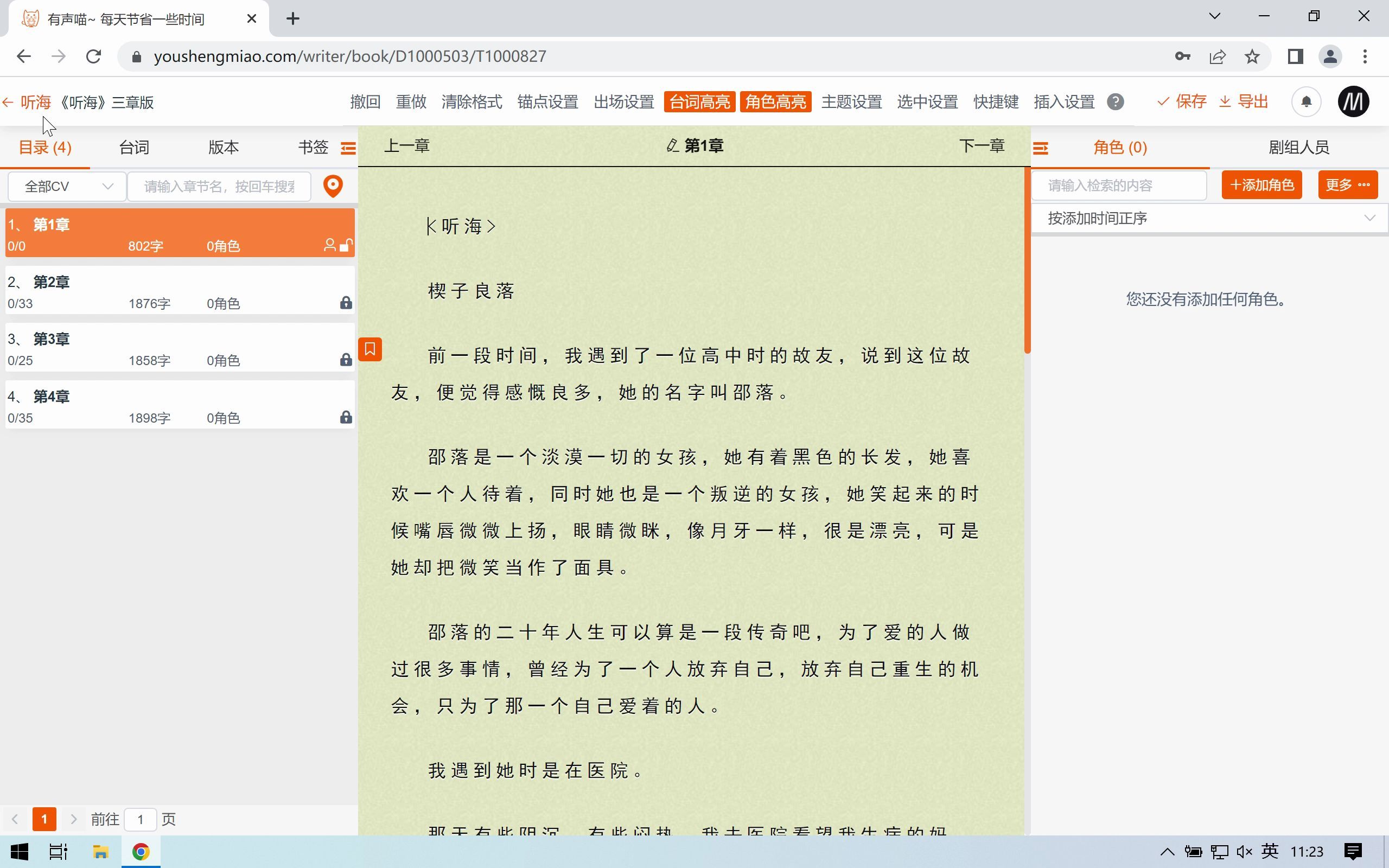Switch to the 版本 tab
Image resolution: width=1389 pixels, height=868 pixels.
click(224, 148)
